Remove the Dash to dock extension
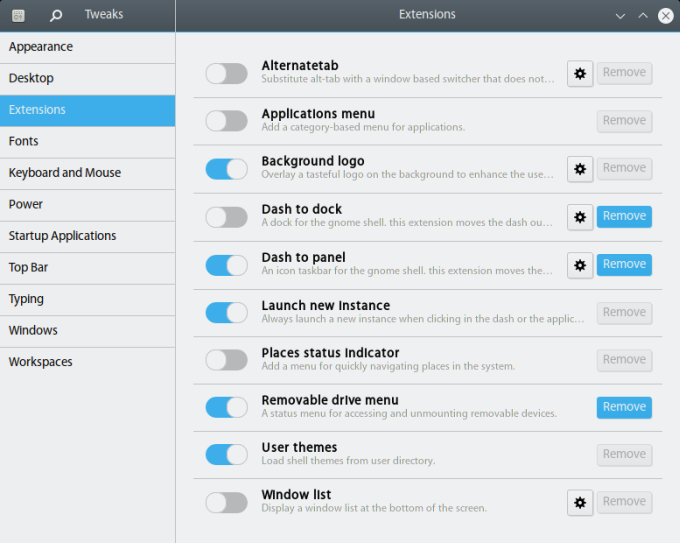 (x=624, y=216)
